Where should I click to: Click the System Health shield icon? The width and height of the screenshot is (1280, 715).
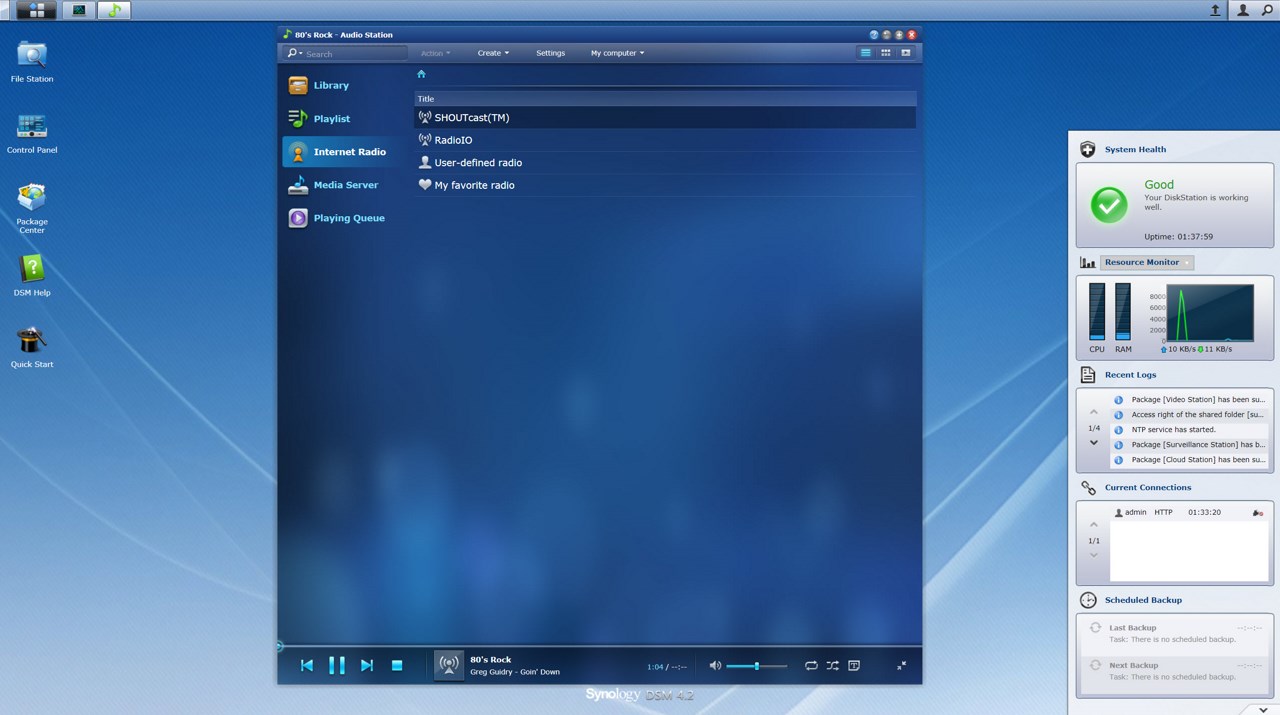pyautogui.click(x=1088, y=149)
